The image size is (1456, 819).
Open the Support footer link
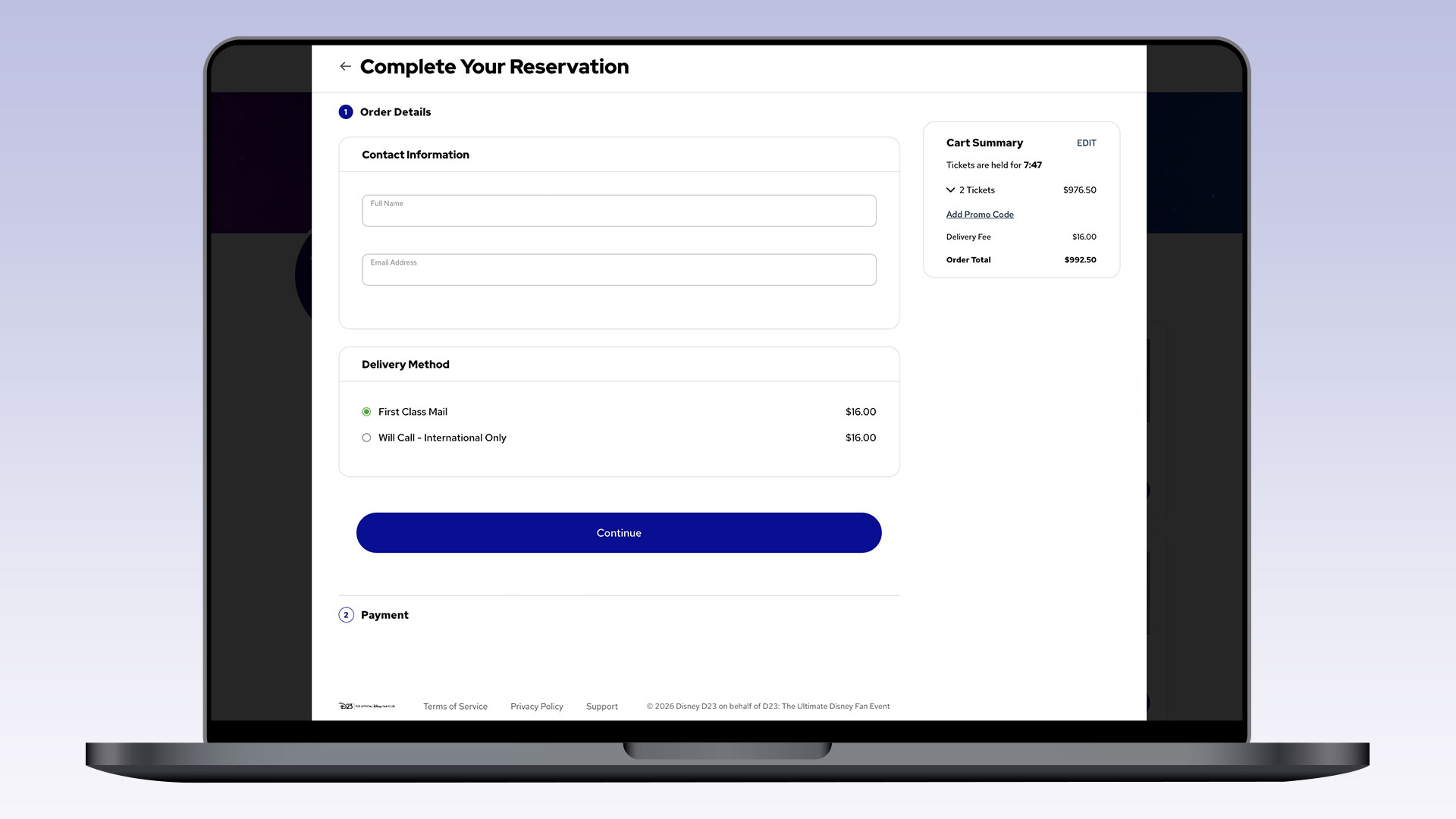point(601,707)
